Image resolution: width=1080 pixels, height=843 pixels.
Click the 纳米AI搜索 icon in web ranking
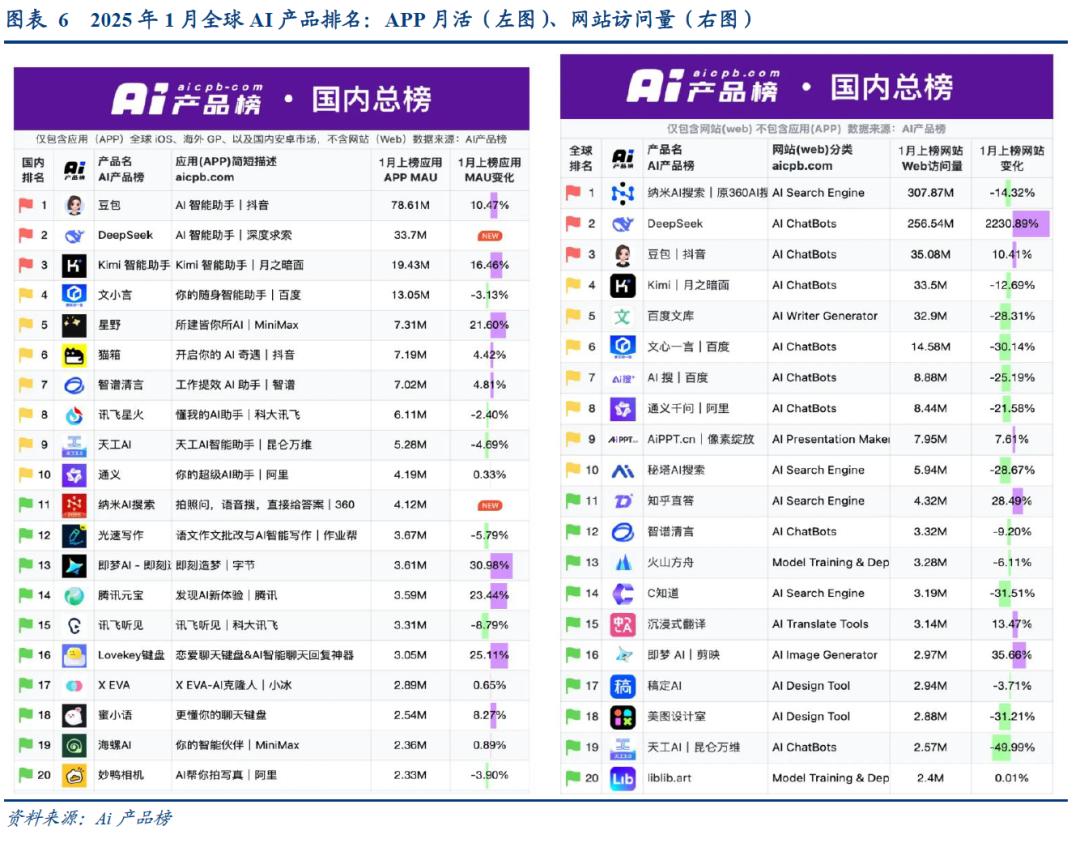(623, 193)
